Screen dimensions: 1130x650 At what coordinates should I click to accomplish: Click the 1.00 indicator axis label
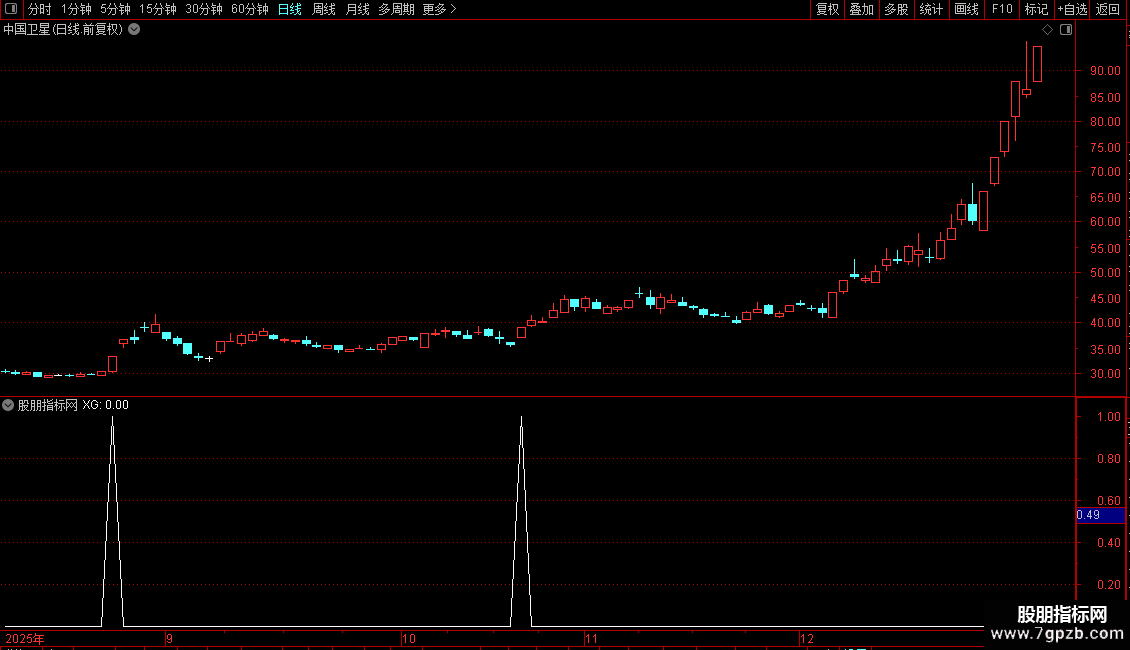(x=1108, y=417)
